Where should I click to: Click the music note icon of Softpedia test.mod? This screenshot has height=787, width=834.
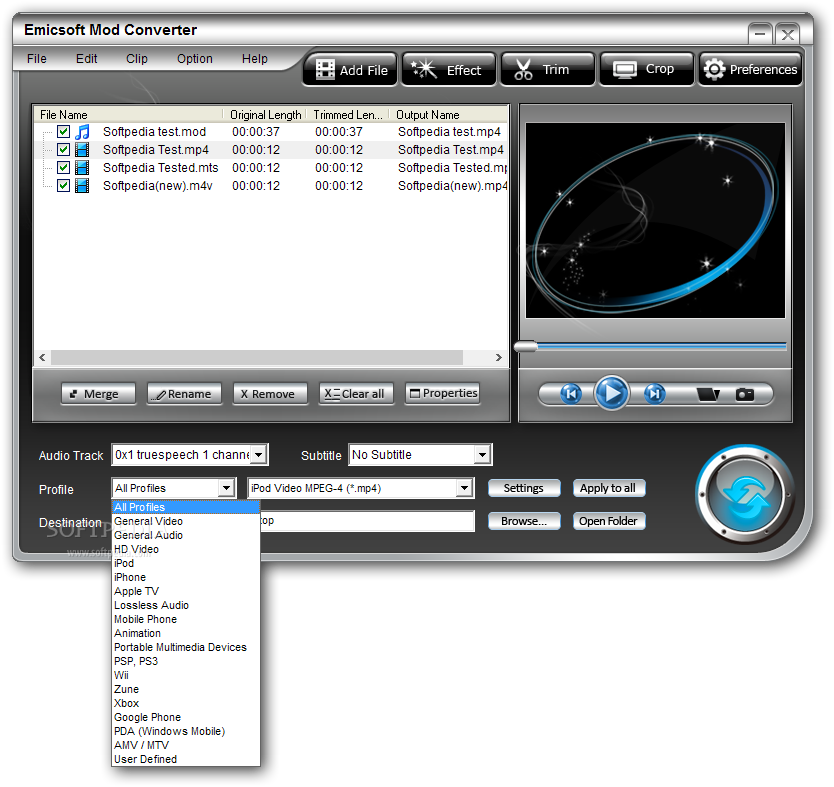(x=82, y=132)
